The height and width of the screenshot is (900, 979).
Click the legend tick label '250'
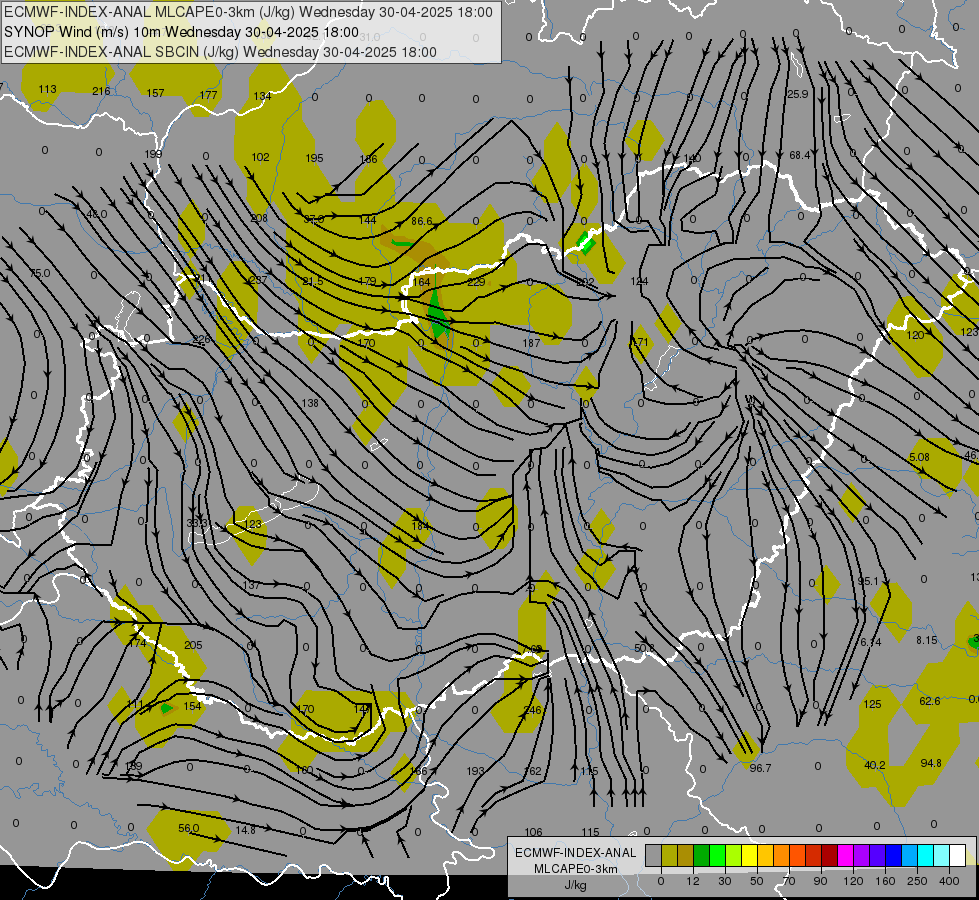point(917,881)
